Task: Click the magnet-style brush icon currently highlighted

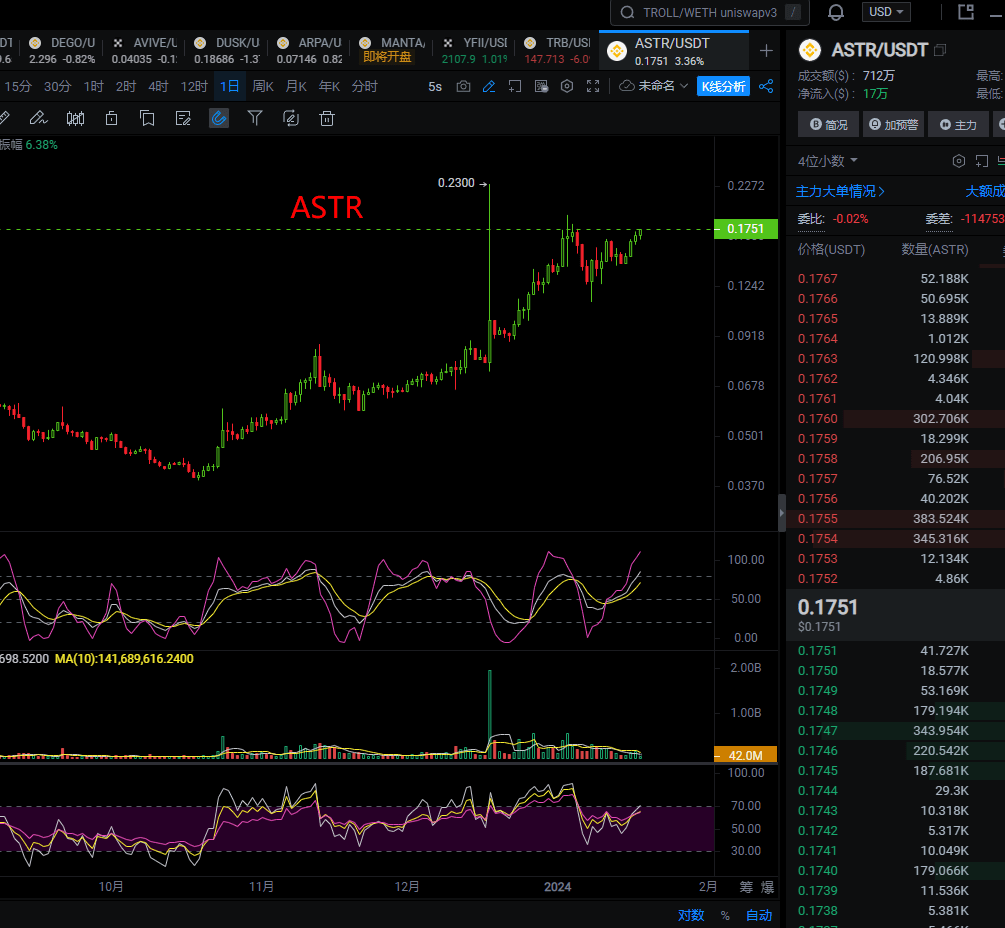Action: coord(217,118)
